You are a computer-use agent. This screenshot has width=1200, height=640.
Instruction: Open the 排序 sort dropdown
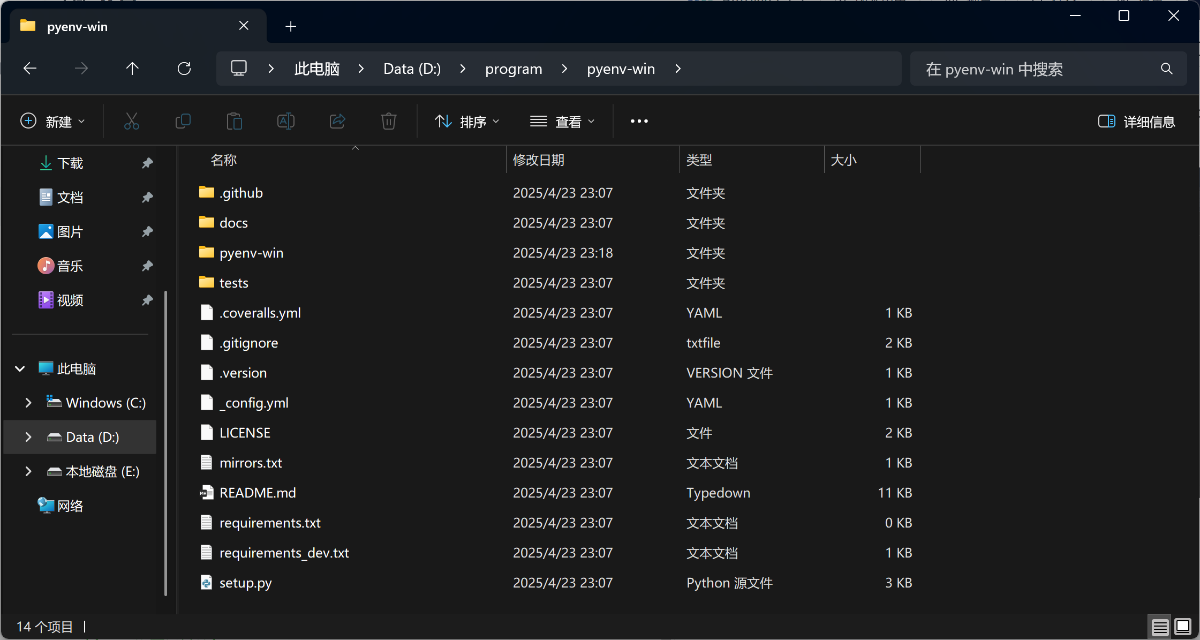point(467,121)
